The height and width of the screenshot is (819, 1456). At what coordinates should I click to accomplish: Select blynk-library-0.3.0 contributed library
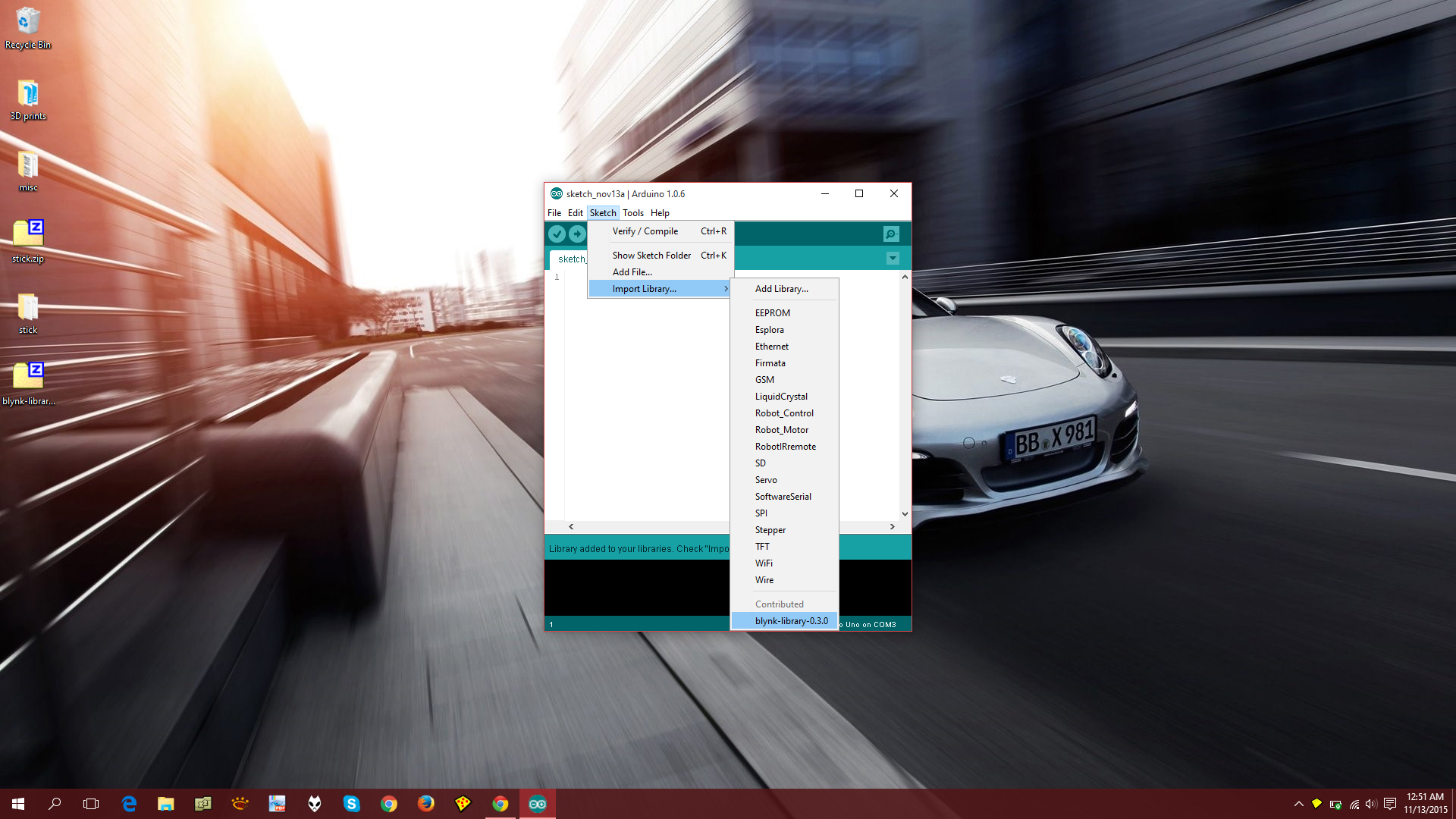(x=784, y=621)
